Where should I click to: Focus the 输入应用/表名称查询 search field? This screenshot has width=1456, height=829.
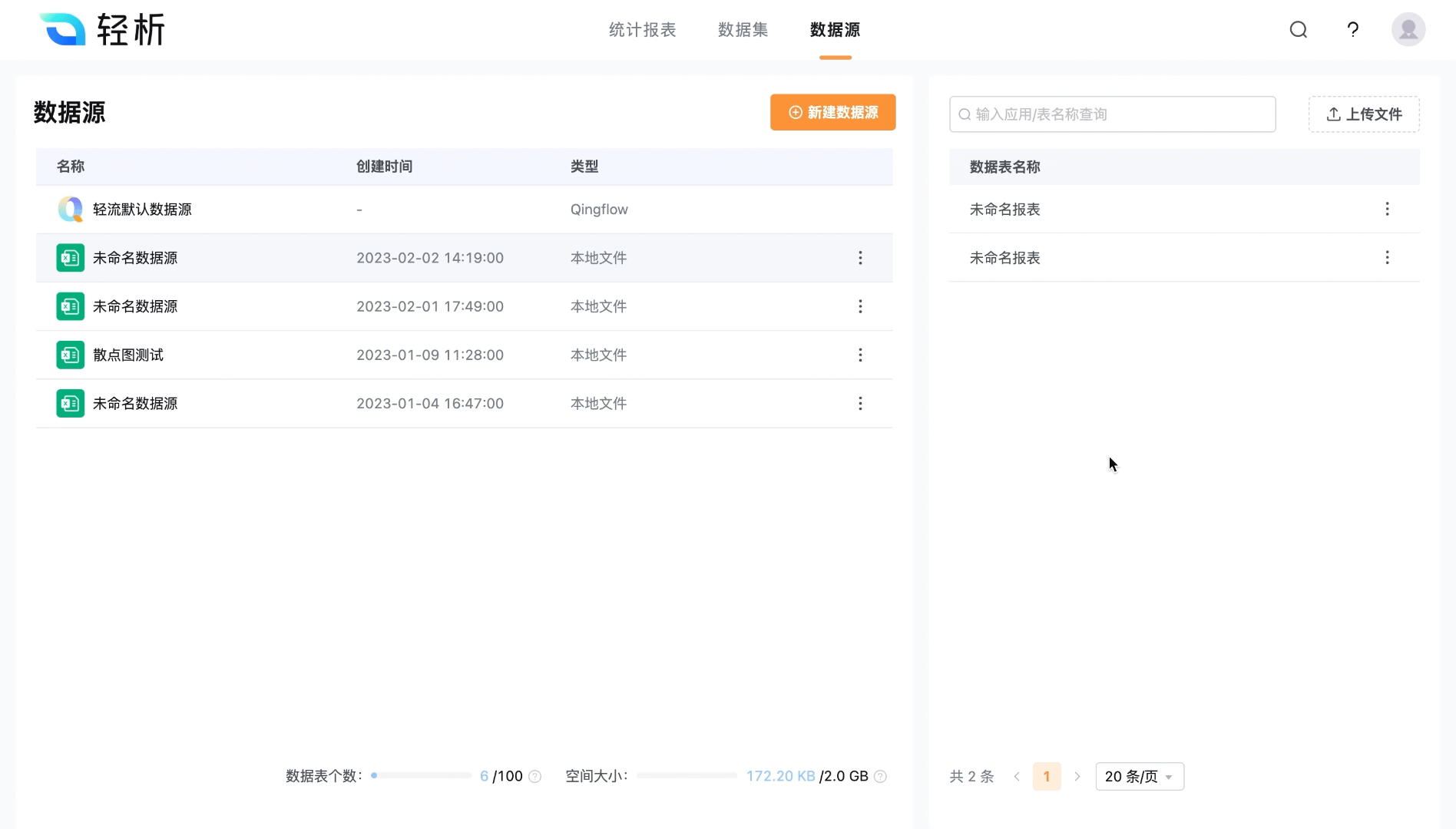click(x=1112, y=114)
